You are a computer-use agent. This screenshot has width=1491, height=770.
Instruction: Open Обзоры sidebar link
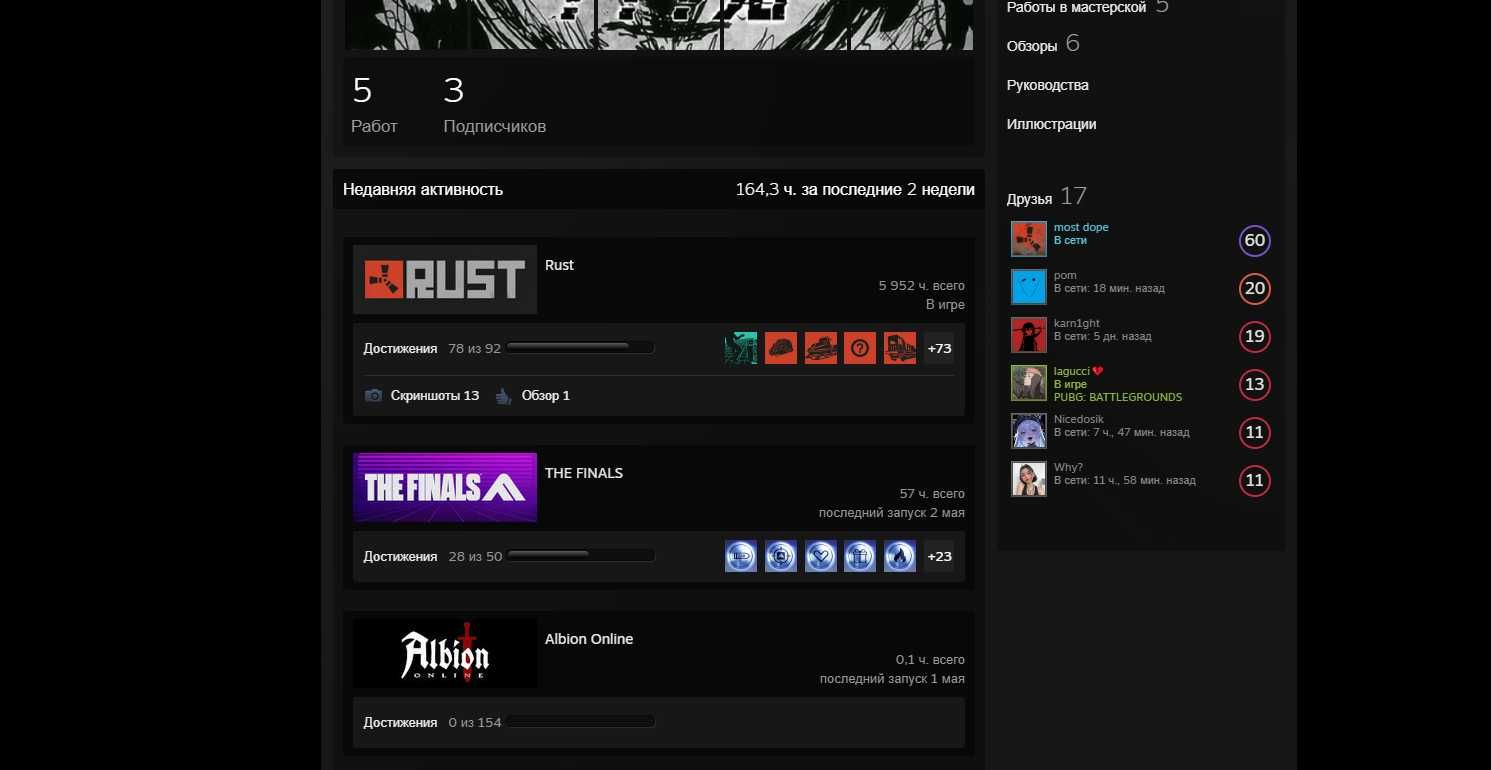(x=1032, y=46)
